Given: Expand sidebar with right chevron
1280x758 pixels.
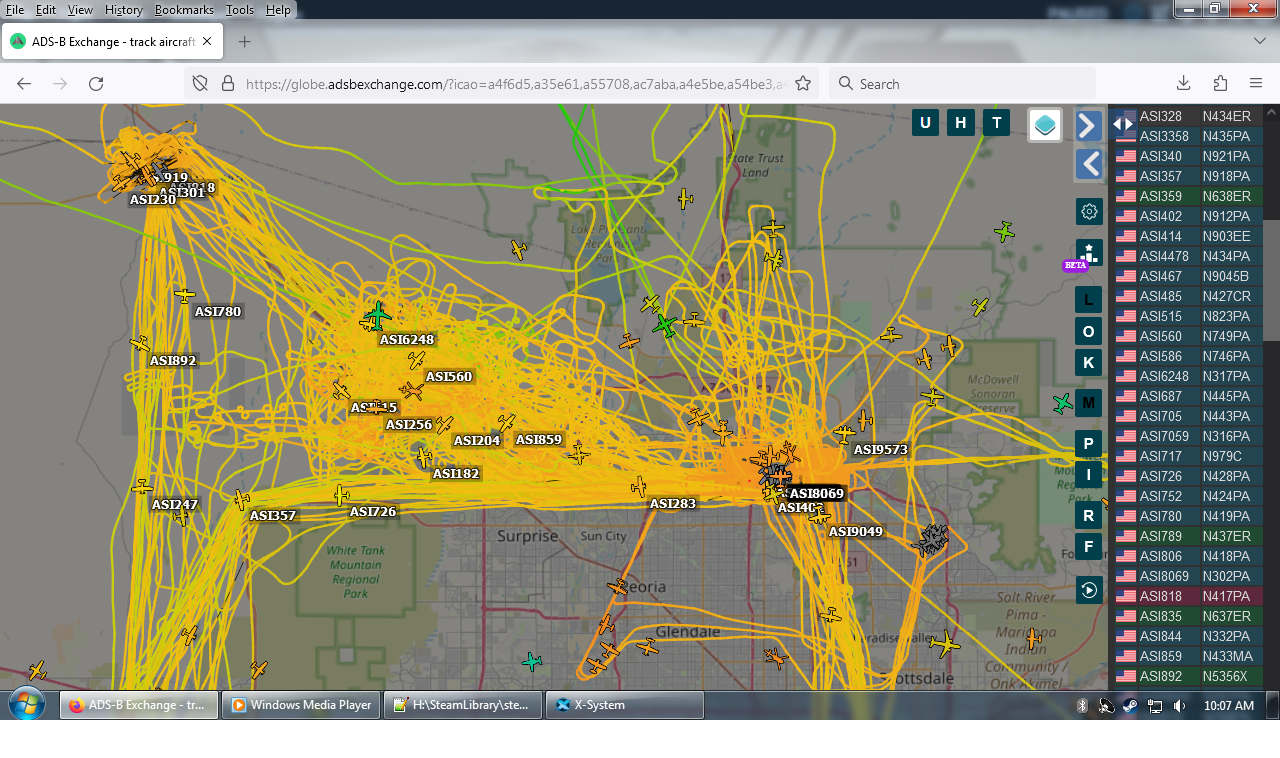Looking at the screenshot, I should pyautogui.click(x=1089, y=125).
